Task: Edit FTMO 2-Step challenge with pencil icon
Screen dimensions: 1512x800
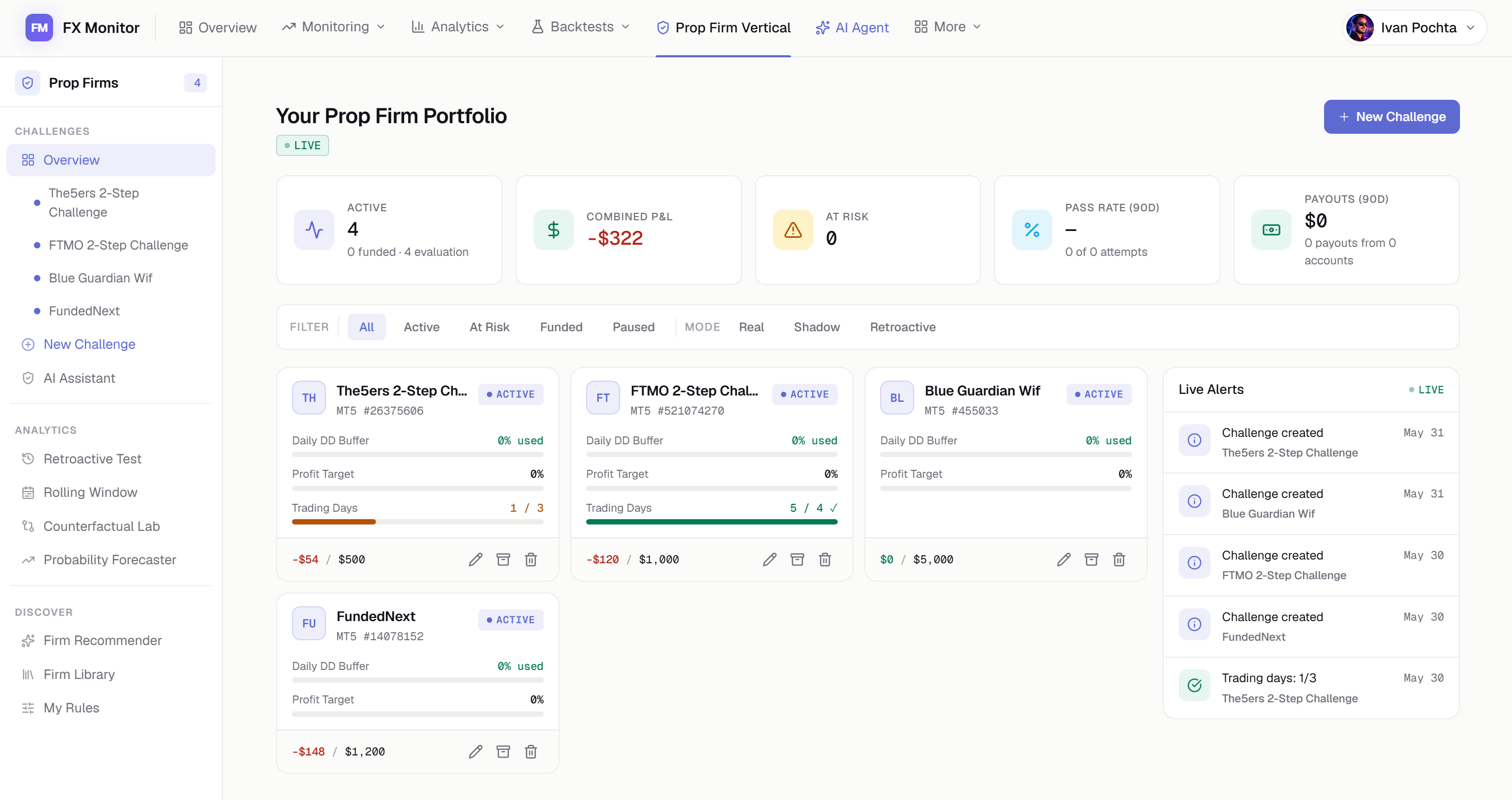Action: tap(769, 560)
